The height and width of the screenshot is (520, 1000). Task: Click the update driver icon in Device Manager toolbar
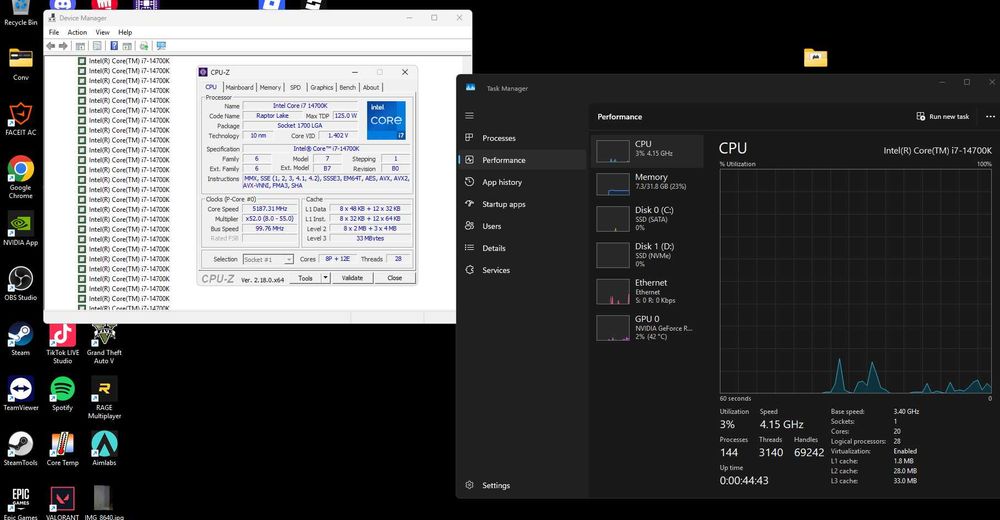(144, 46)
